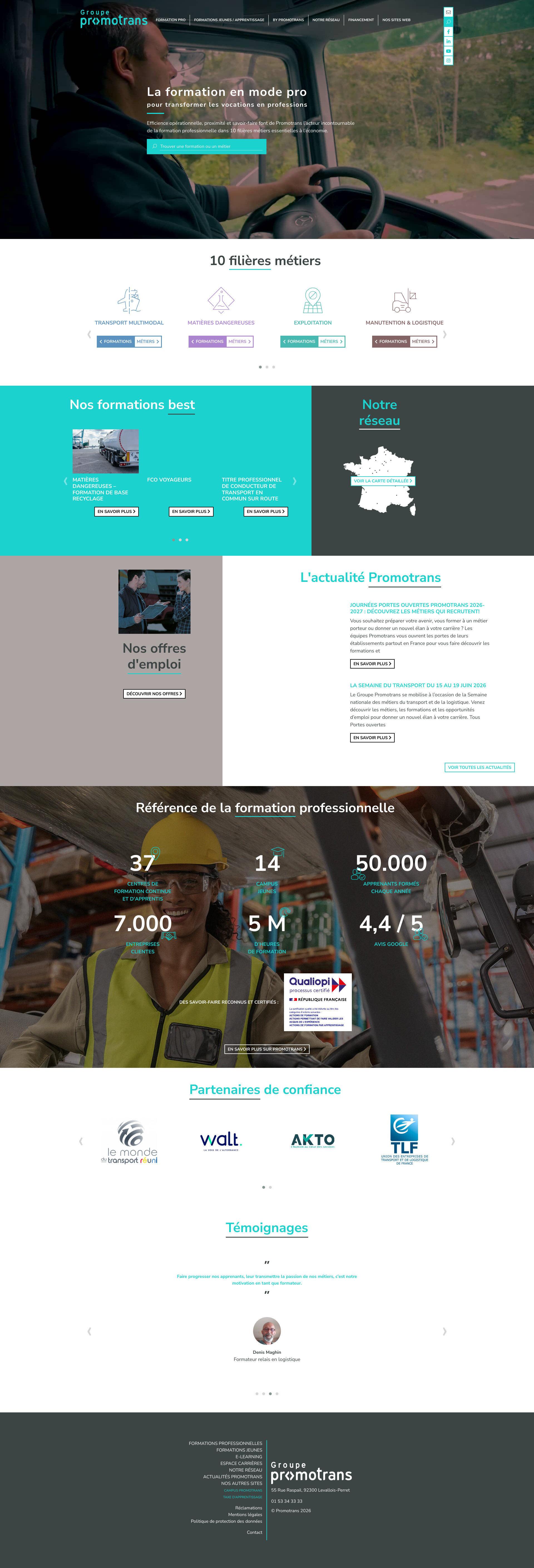Click the search magnifier icon in sidebar

[x=448, y=22]
